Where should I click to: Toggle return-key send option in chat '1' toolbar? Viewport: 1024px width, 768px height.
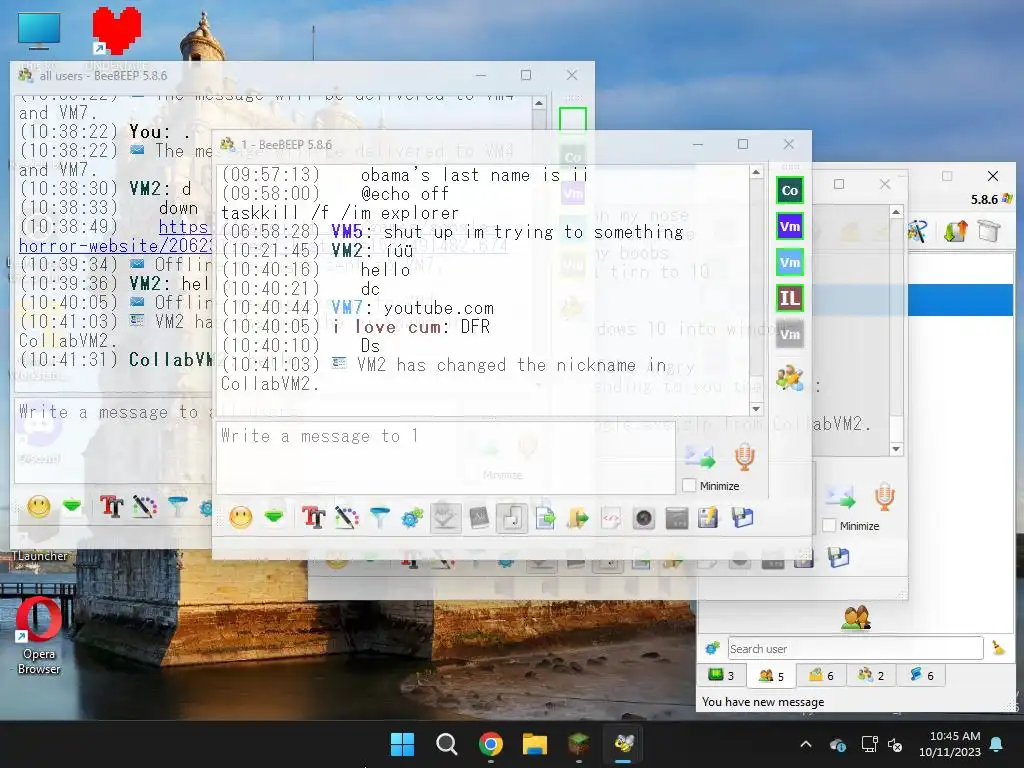pos(511,518)
